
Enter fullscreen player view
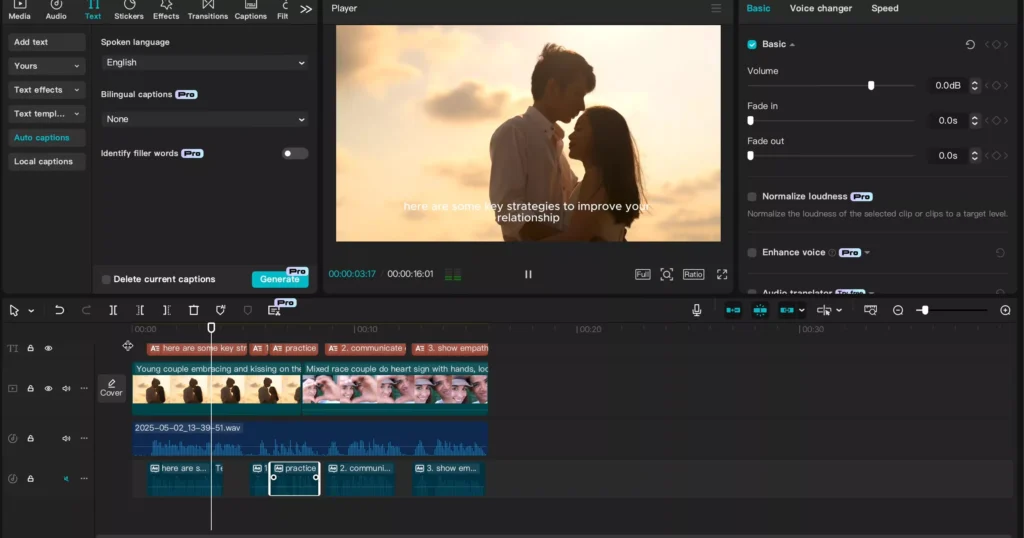(x=722, y=274)
